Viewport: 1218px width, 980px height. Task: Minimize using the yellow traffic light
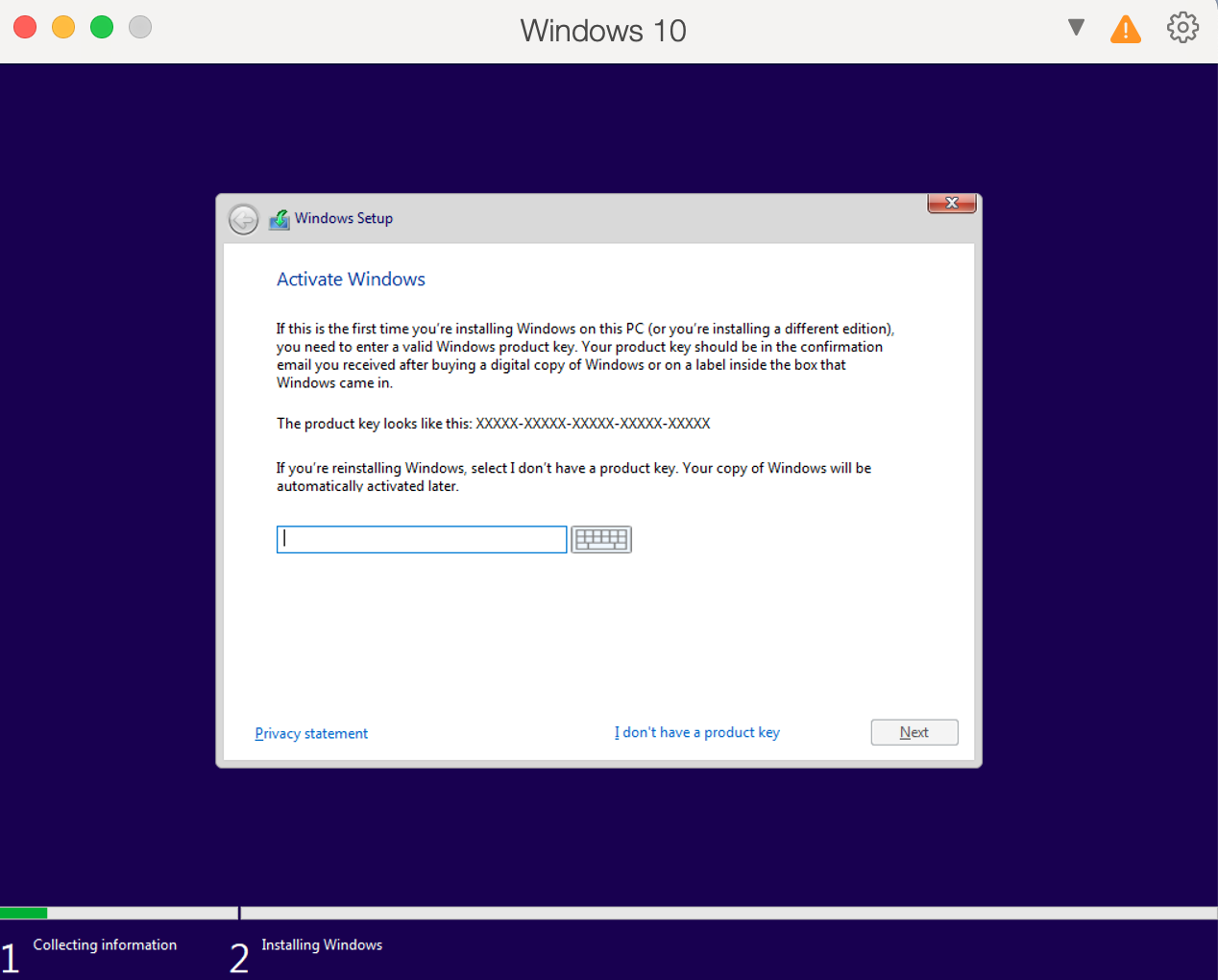click(x=62, y=27)
